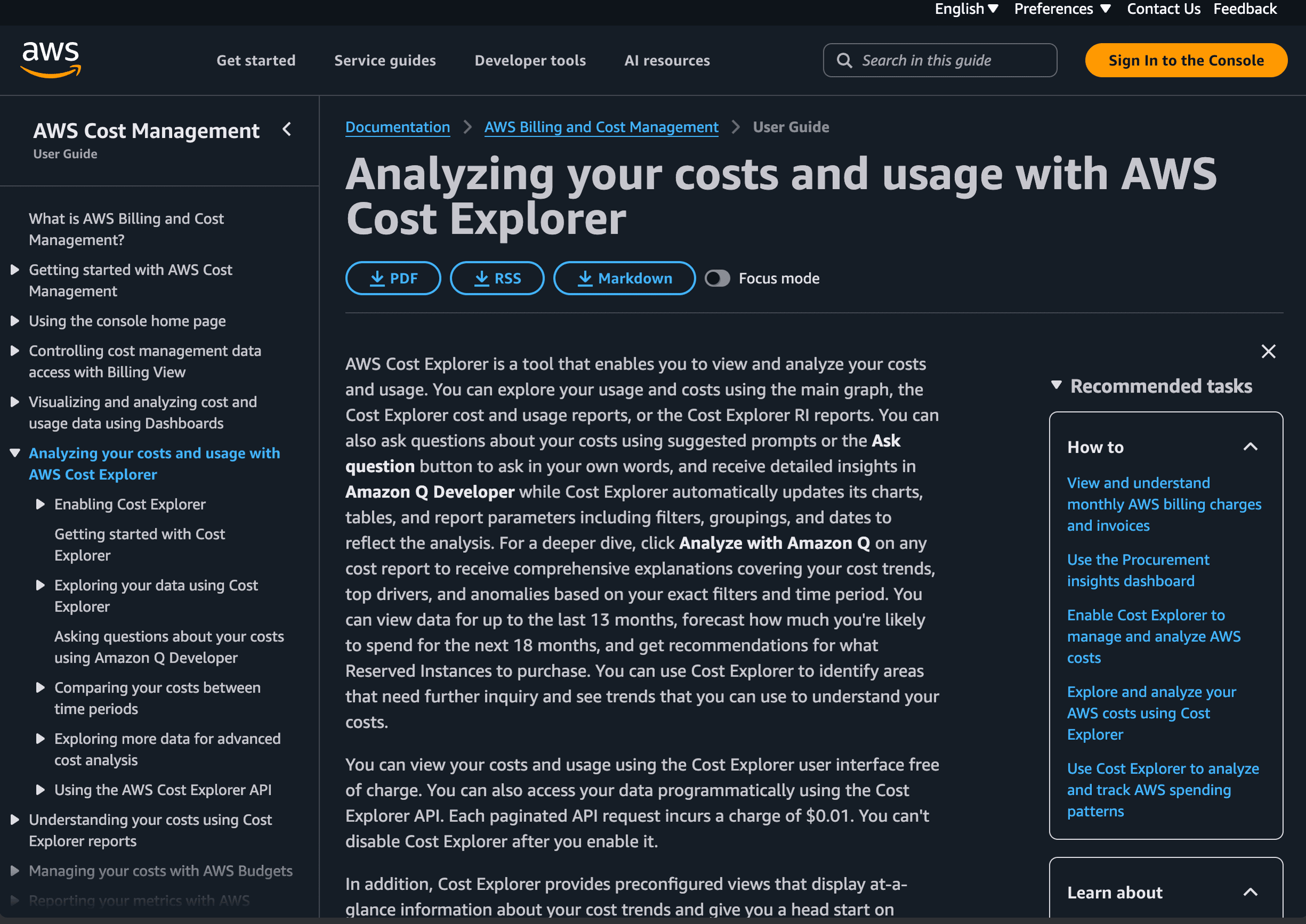Open the Get started menu
Image resolution: width=1306 pixels, height=924 pixels.
(x=256, y=60)
